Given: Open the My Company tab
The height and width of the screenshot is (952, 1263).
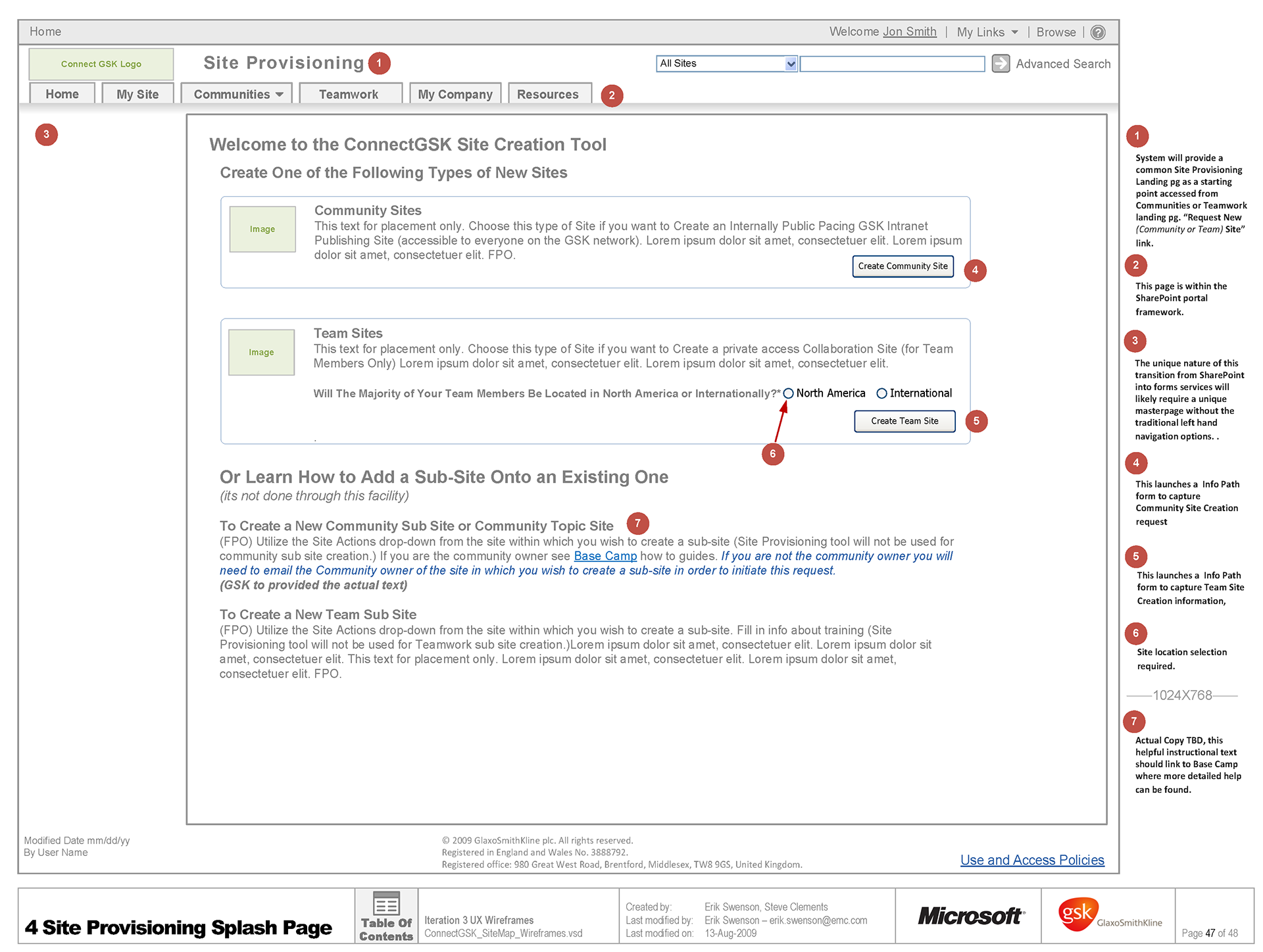Looking at the screenshot, I should 455,94.
